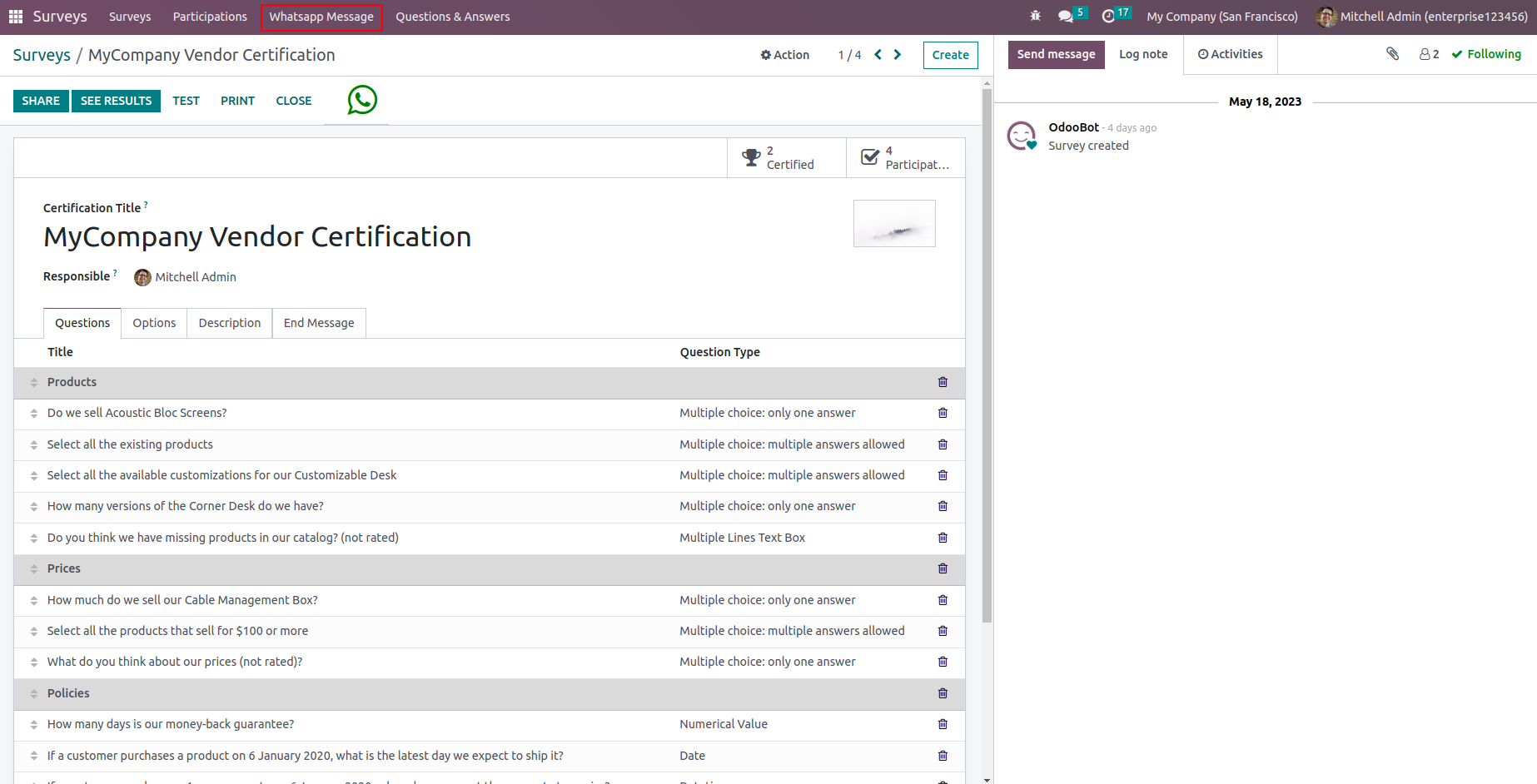Open the Participations menu
Image resolution: width=1537 pixels, height=784 pixels.
pyautogui.click(x=210, y=17)
